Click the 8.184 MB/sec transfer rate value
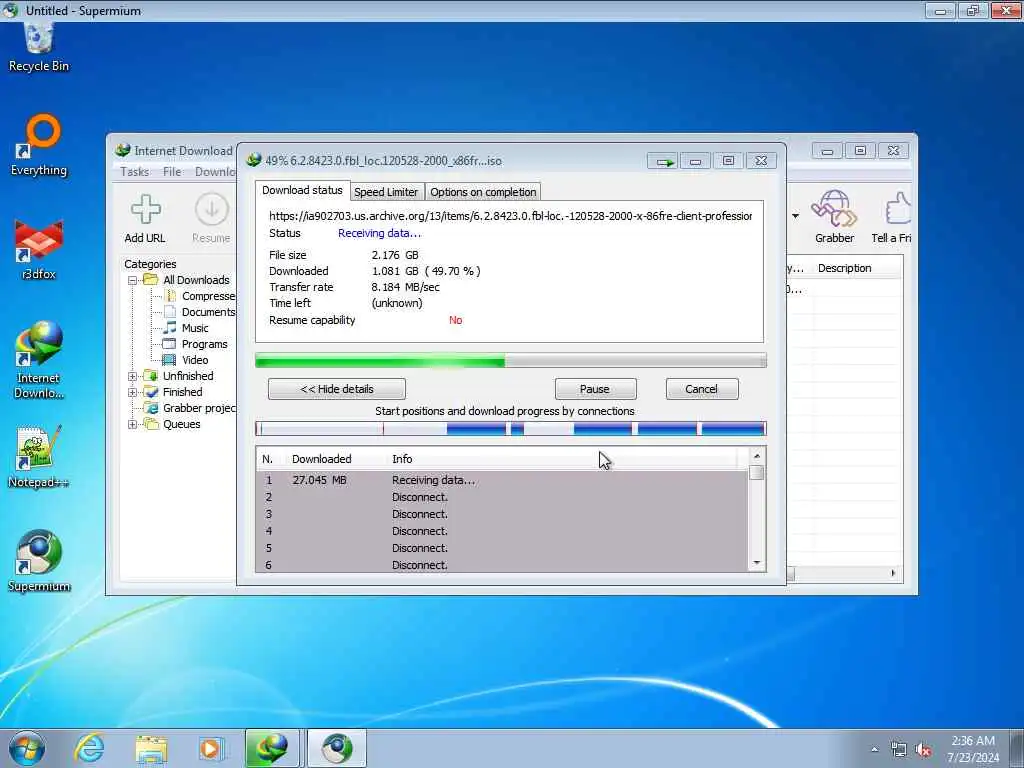 tap(406, 287)
